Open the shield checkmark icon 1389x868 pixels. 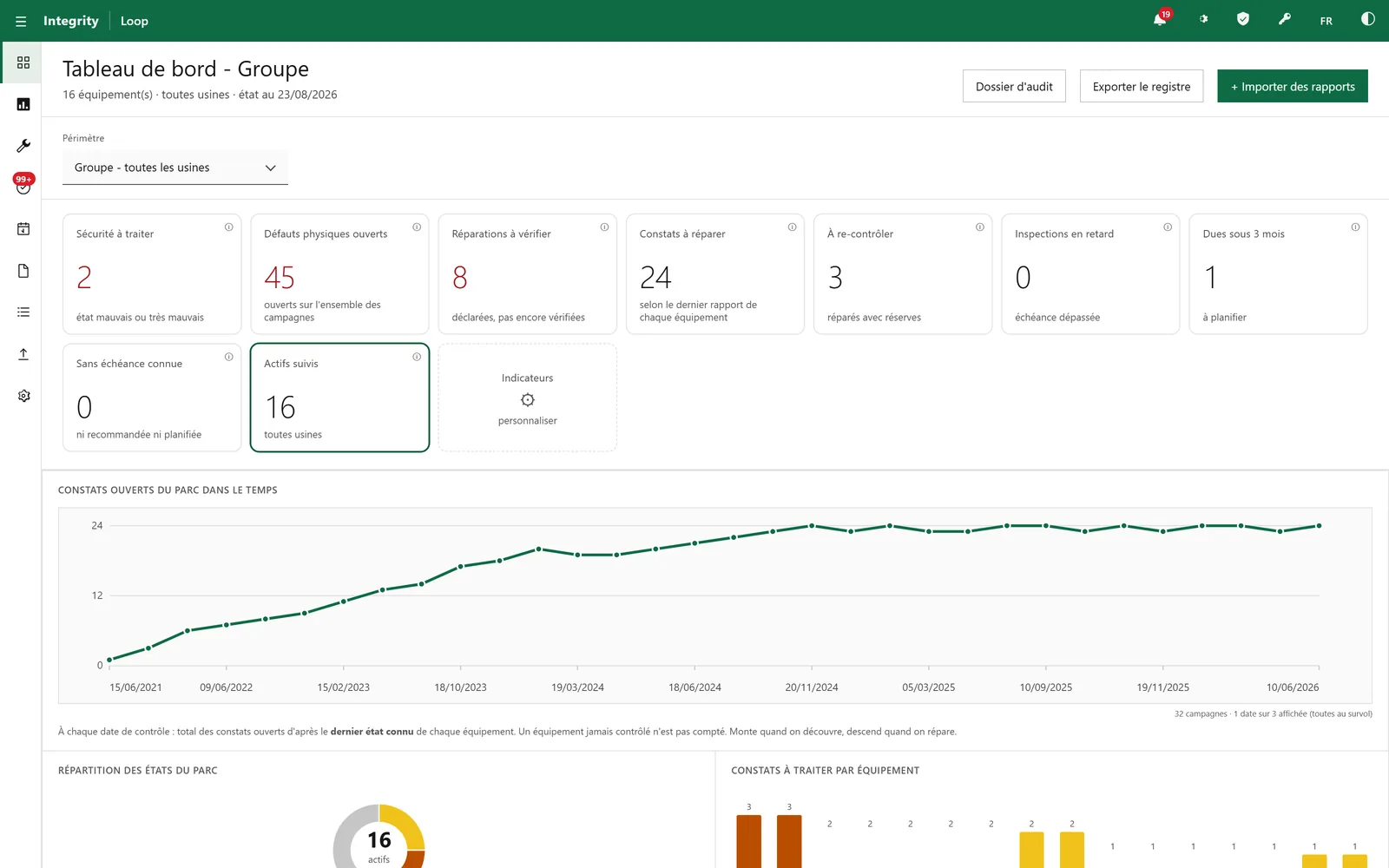click(1243, 19)
